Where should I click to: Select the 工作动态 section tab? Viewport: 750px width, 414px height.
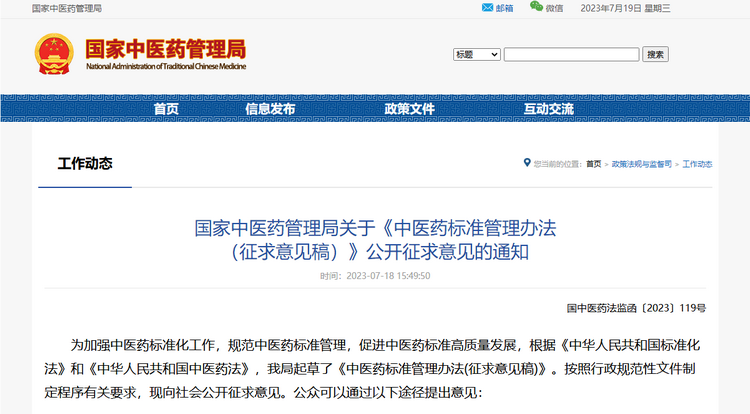coord(85,164)
